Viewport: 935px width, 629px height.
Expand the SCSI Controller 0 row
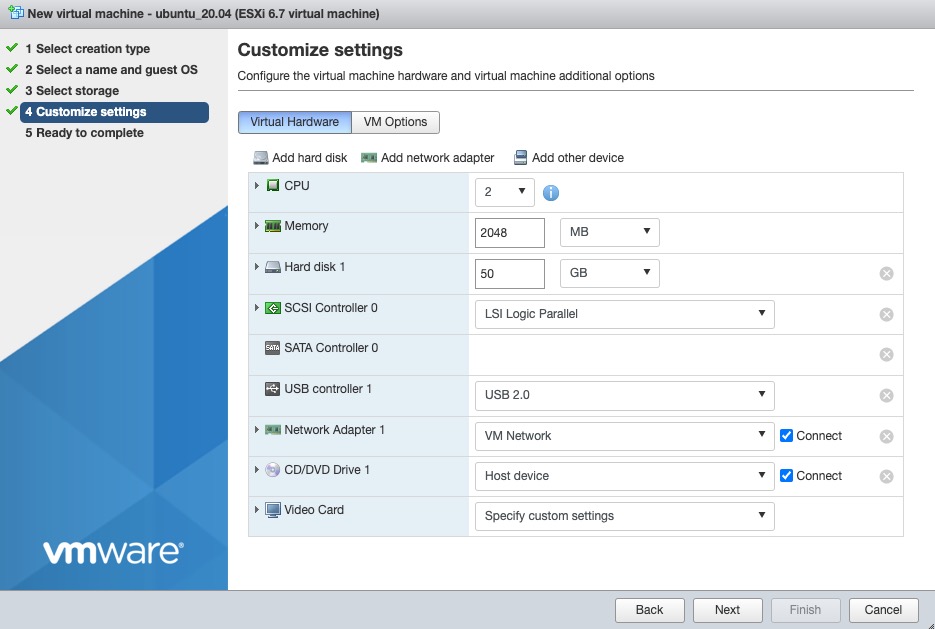[257, 308]
